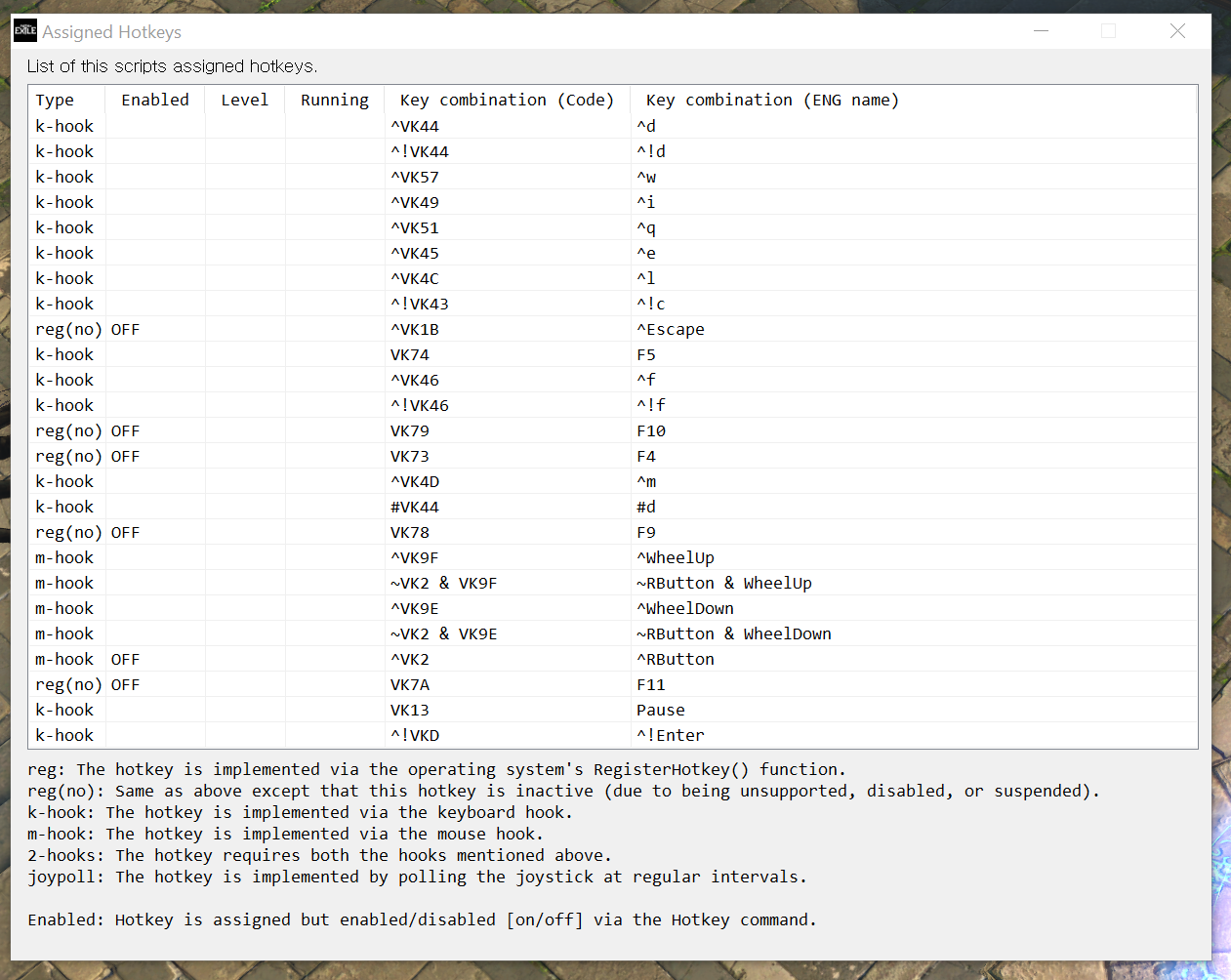The width and height of the screenshot is (1231, 980).
Task: Click the Path of Exile script icon
Action: tap(24, 30)
